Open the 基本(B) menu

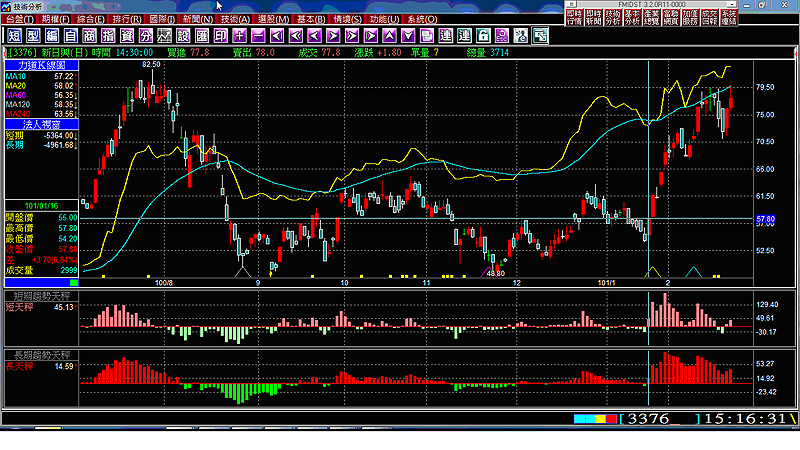coord(311,19)
